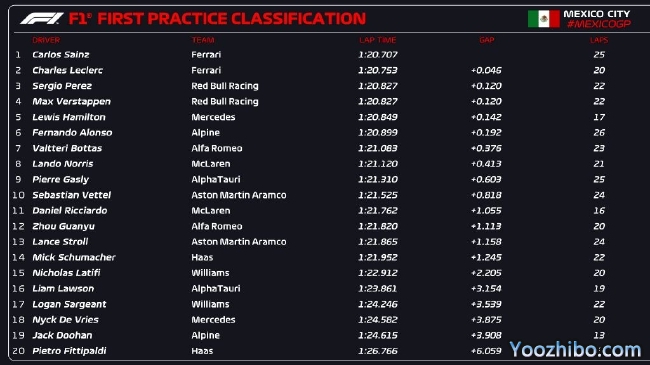Click Lewis Hamilton's lap time 1:20.849

(x=378, y=117)
